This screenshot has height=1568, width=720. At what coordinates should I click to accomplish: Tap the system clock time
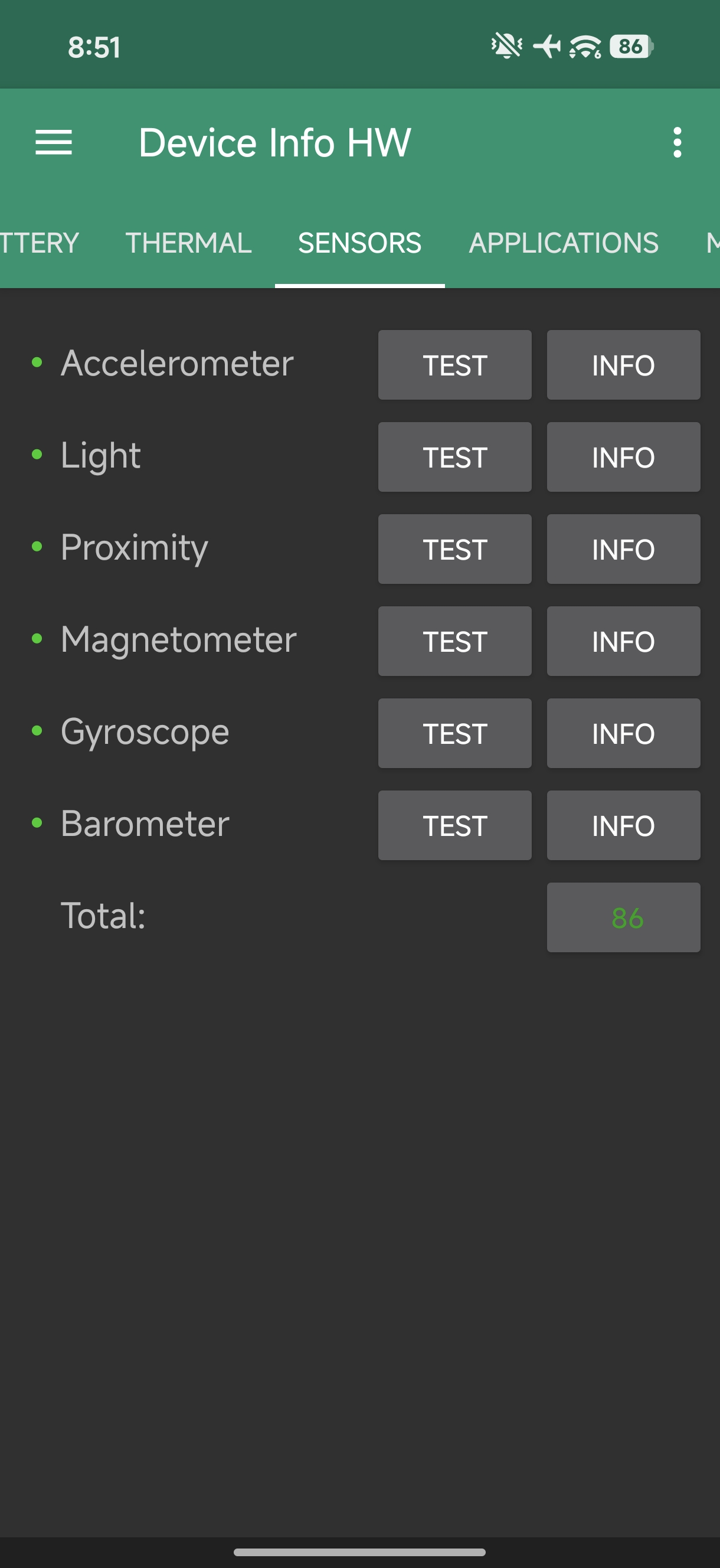pos(94,47)
